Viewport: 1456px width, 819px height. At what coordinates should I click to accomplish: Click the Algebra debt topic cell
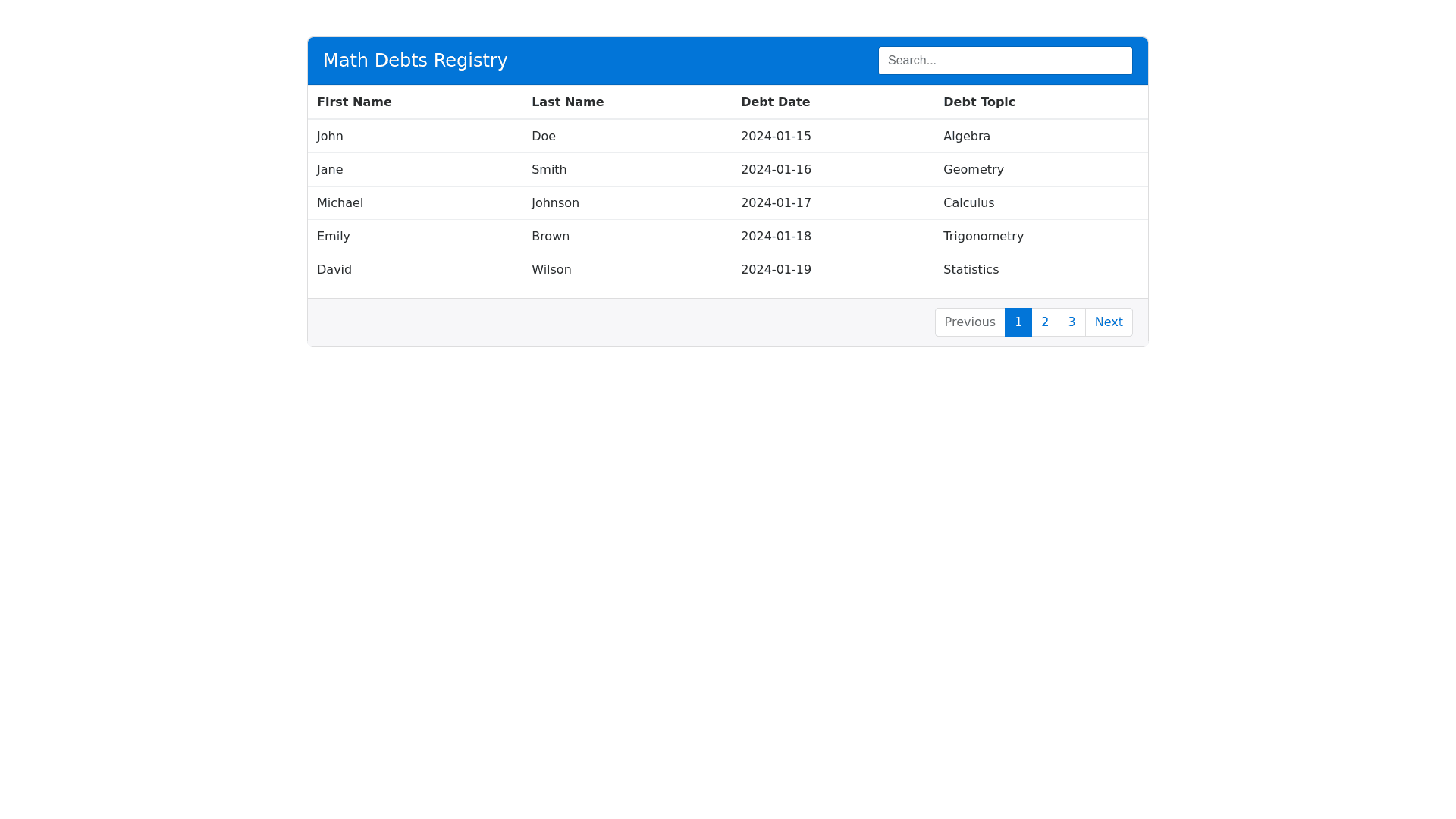[x=966, y=136]
